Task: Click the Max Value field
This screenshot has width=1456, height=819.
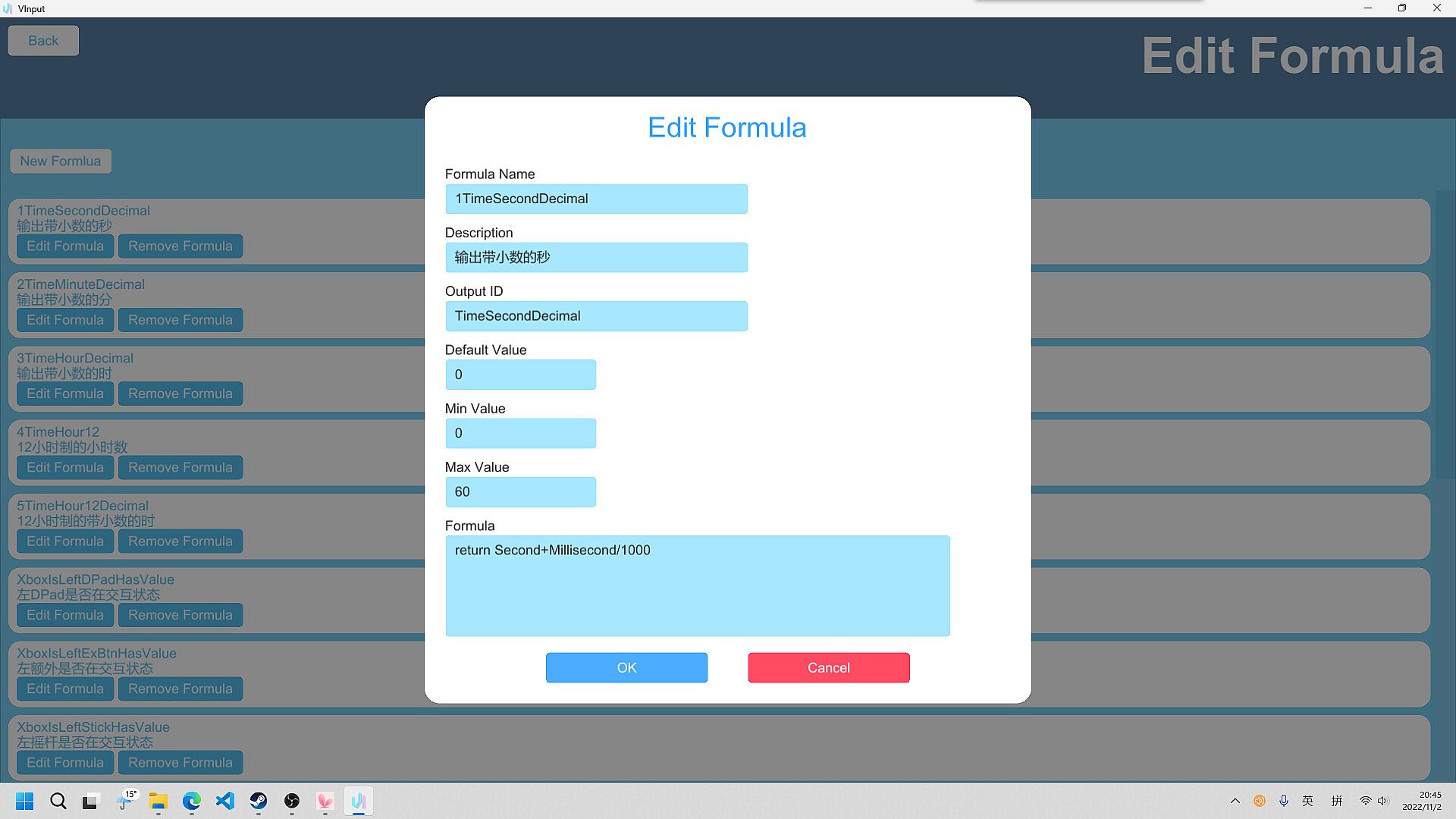Action: (520, 492)
